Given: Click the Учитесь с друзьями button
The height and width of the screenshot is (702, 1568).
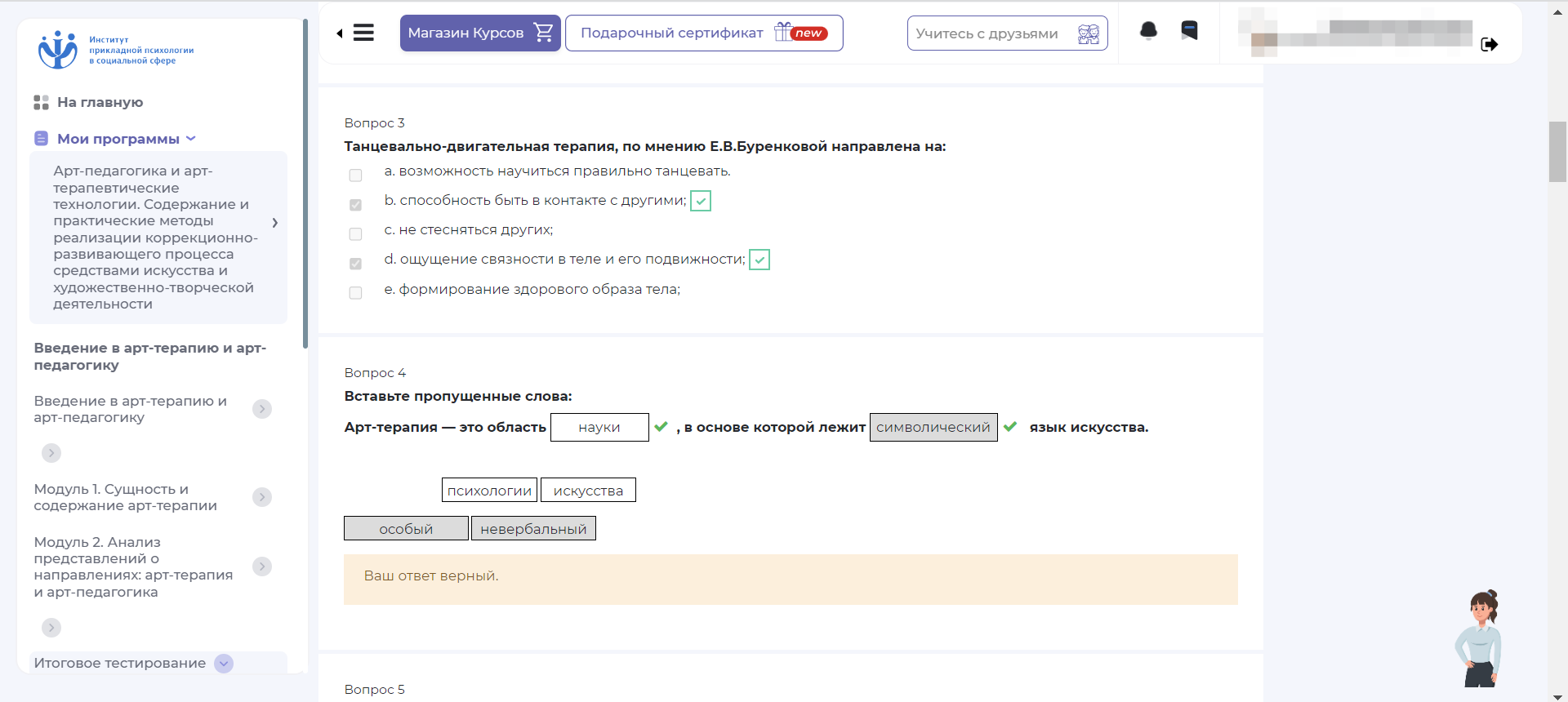Looking at the screenshot, I should tap(1007, 33).
